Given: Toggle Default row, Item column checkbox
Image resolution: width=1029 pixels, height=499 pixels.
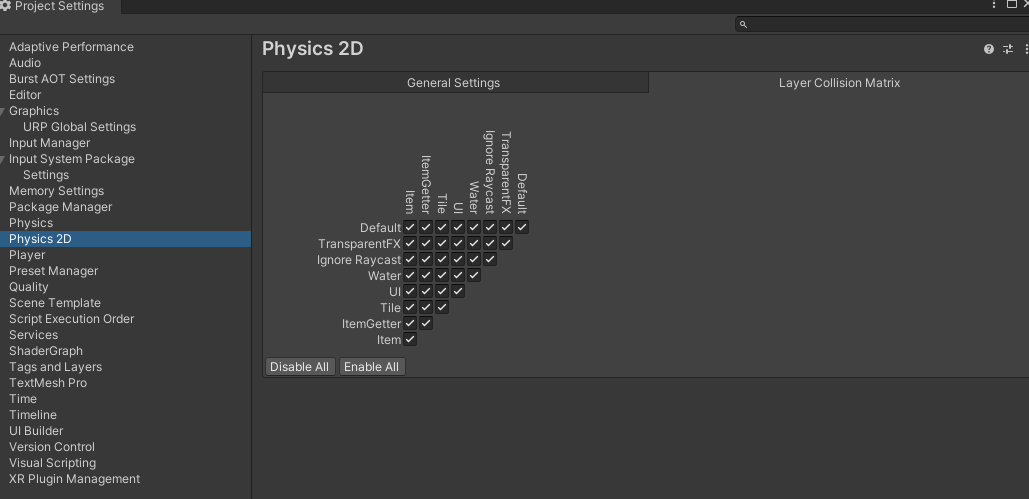Looking at the screenshot, I should (x=410, y=227).
